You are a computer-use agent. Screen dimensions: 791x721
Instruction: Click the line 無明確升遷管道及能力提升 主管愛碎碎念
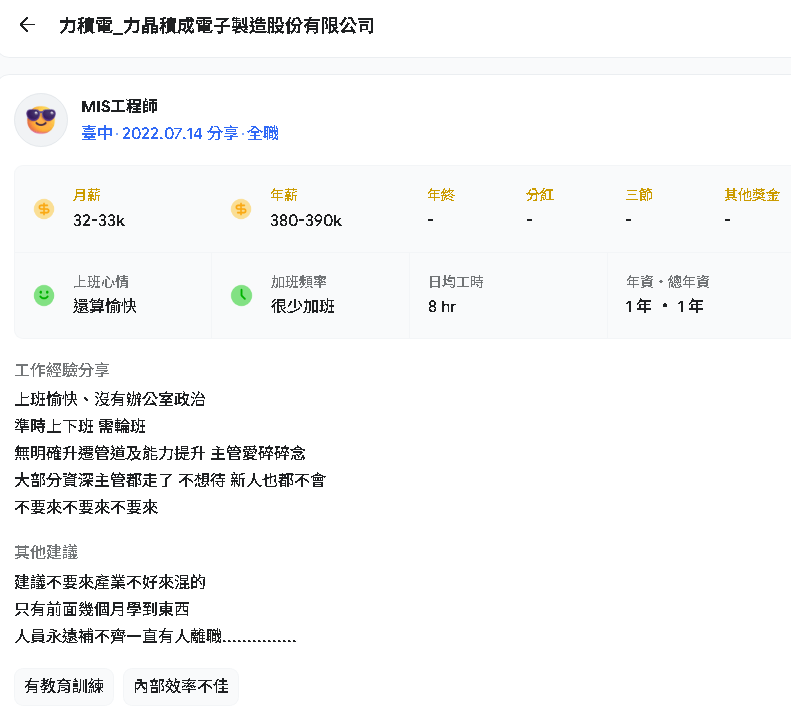click(x=160, y=453)
